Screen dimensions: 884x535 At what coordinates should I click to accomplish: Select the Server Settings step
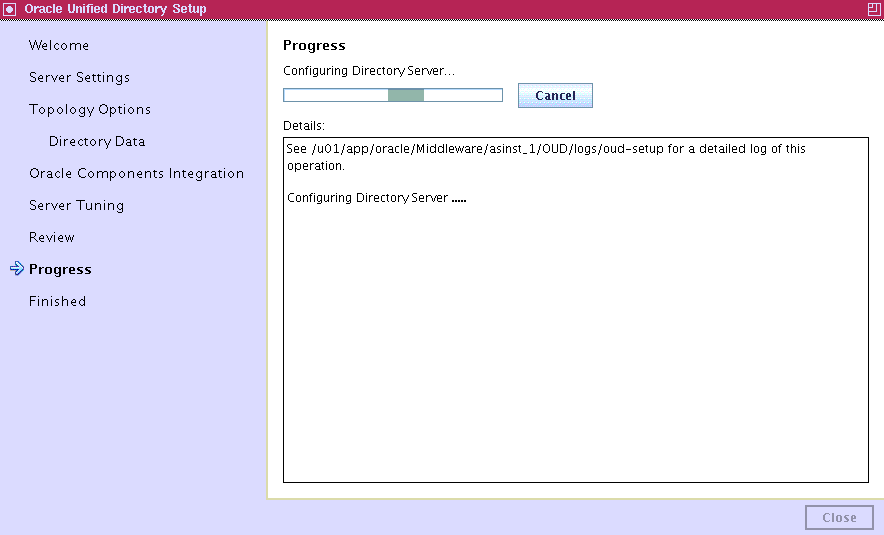coord(79,77)
